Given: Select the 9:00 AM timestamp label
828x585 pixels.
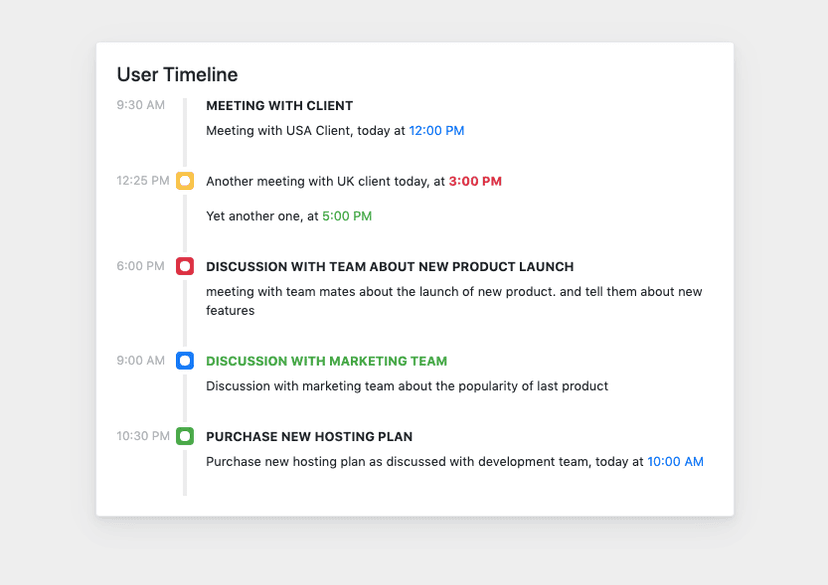Looking at the screenshot, I should coord(139,361).
